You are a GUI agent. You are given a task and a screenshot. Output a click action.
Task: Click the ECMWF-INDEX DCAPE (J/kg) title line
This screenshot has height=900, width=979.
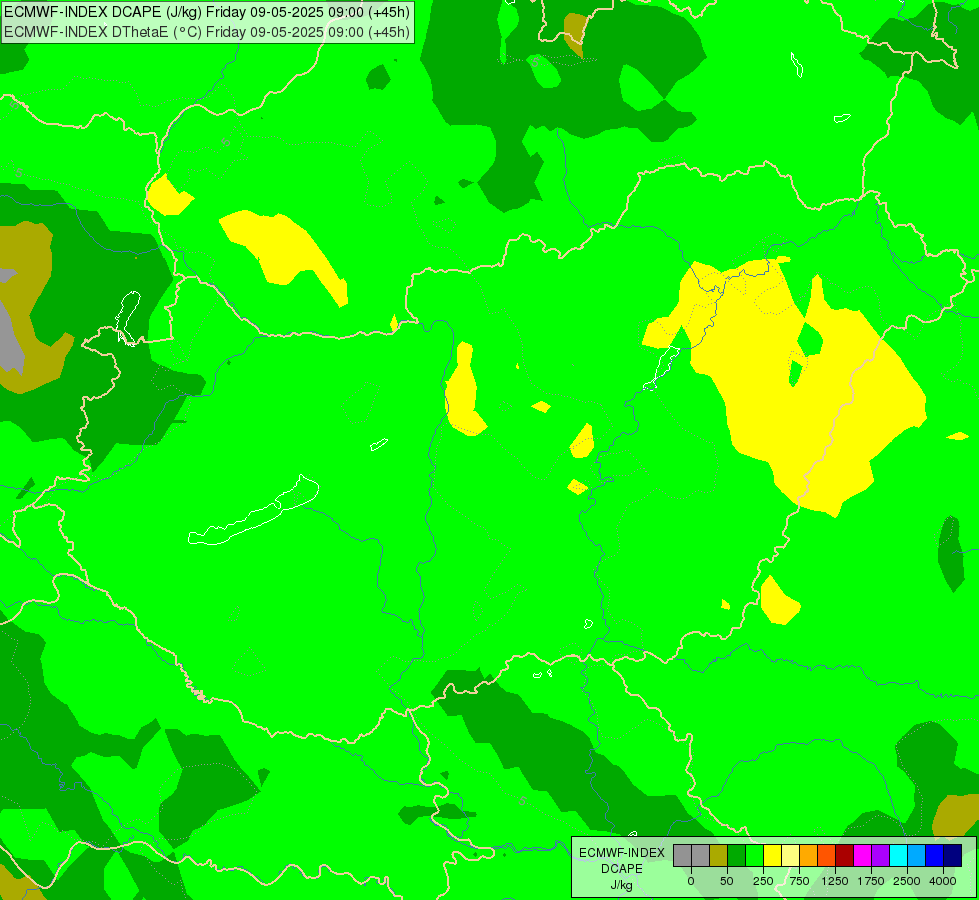207,12
